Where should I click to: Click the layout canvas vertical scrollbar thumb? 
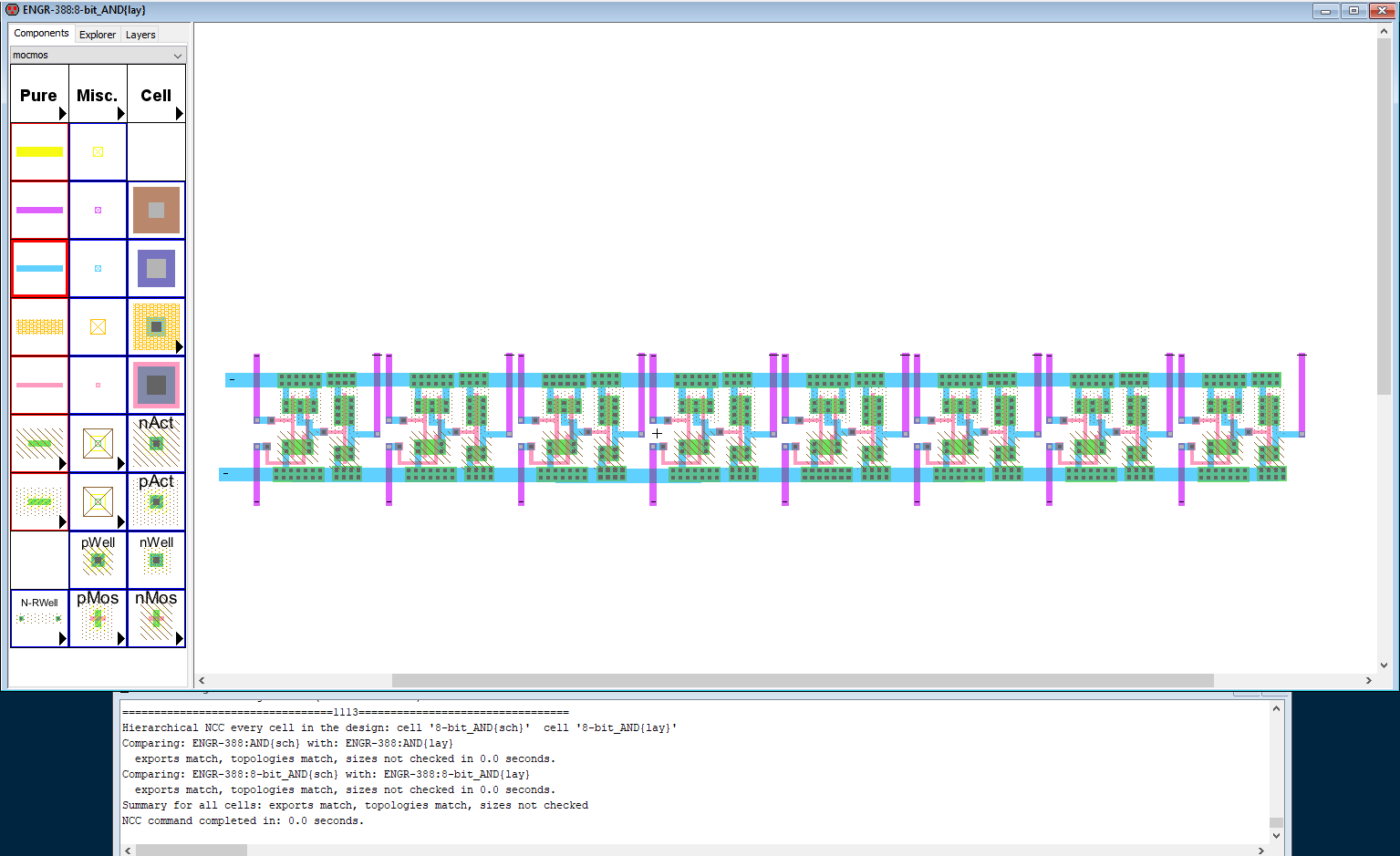click(1384, 215)
